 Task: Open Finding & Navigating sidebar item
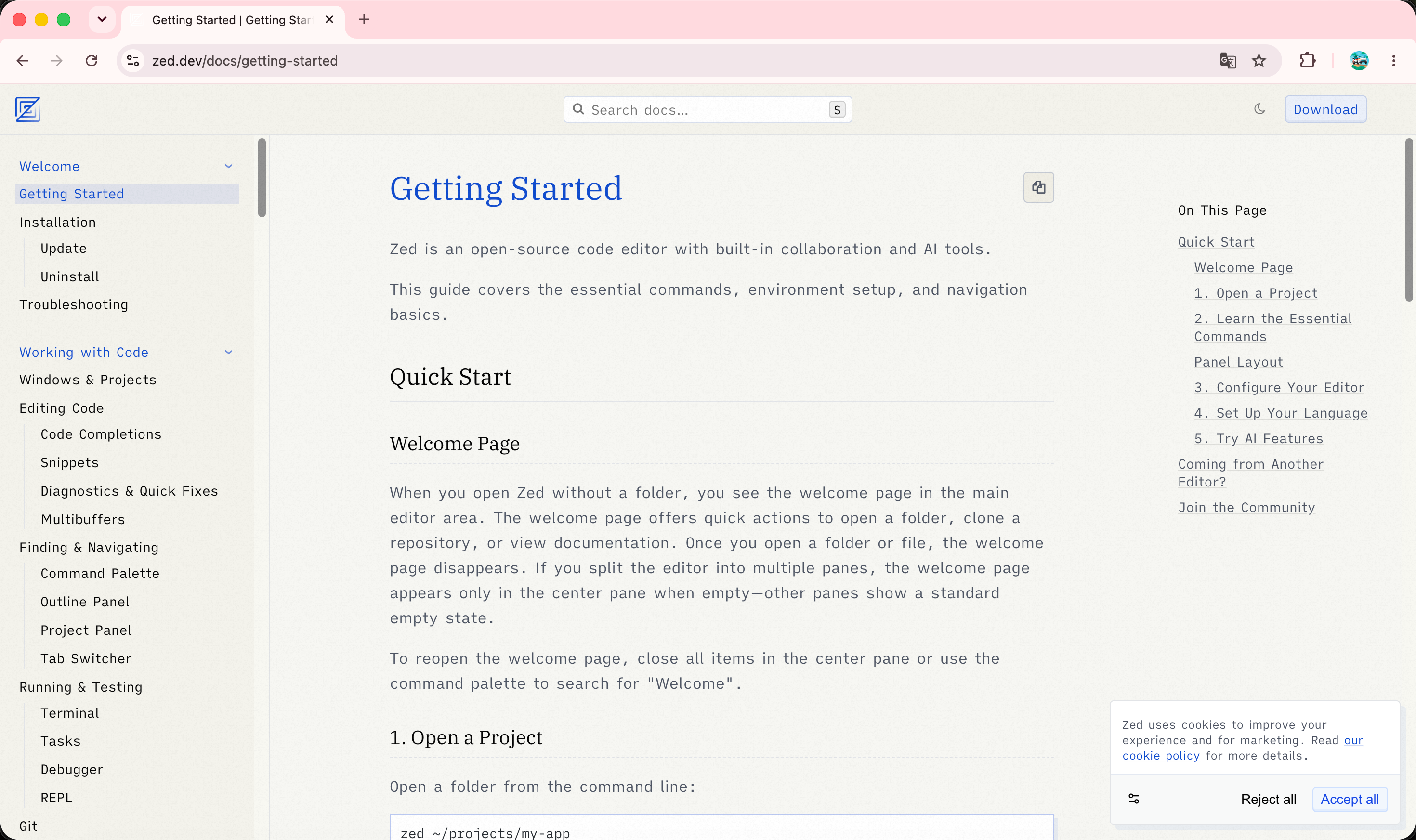pyautogui.click(x=89, y=547)
